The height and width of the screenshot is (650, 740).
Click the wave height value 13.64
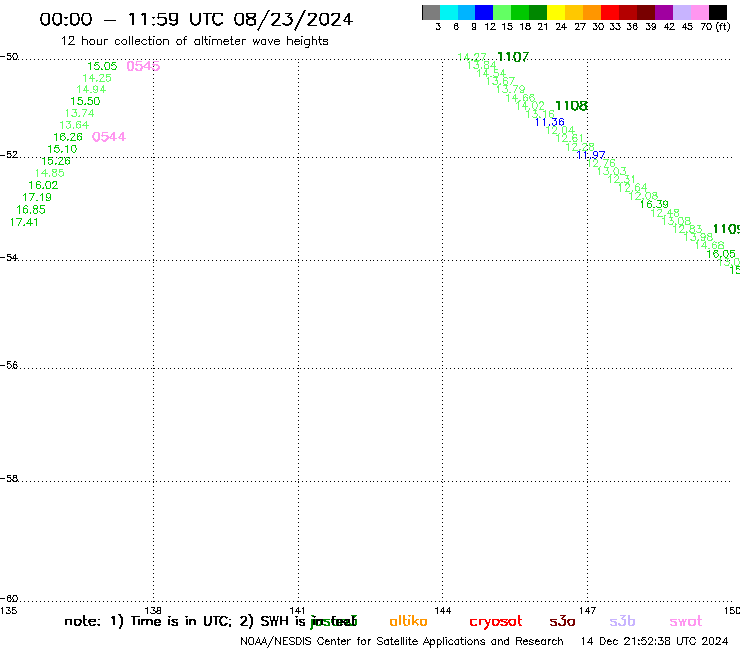click(74, 125)
